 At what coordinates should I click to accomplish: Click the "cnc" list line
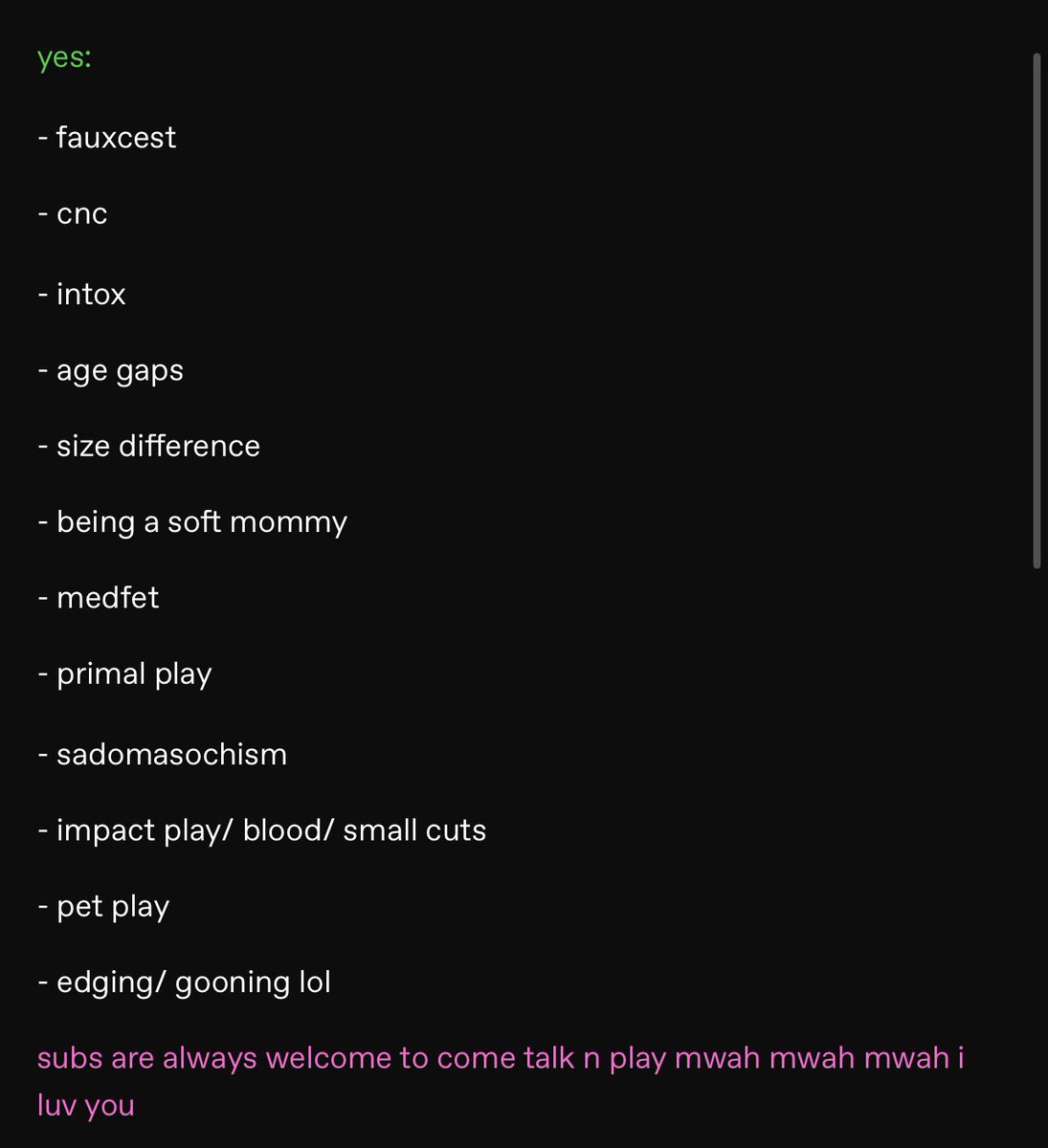pos(73,214)
